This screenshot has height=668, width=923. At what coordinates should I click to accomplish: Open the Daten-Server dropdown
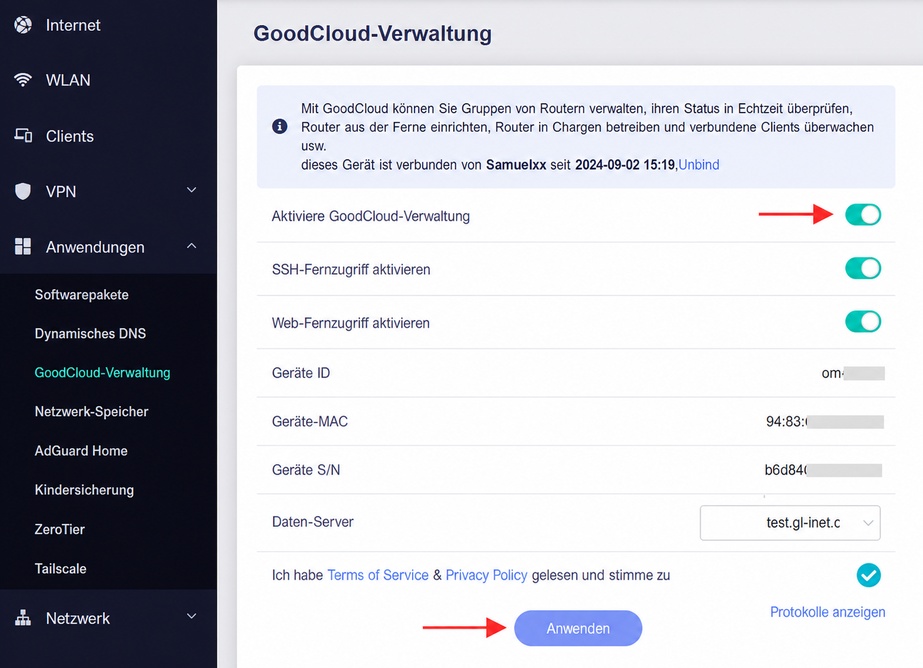coord(790,523)
